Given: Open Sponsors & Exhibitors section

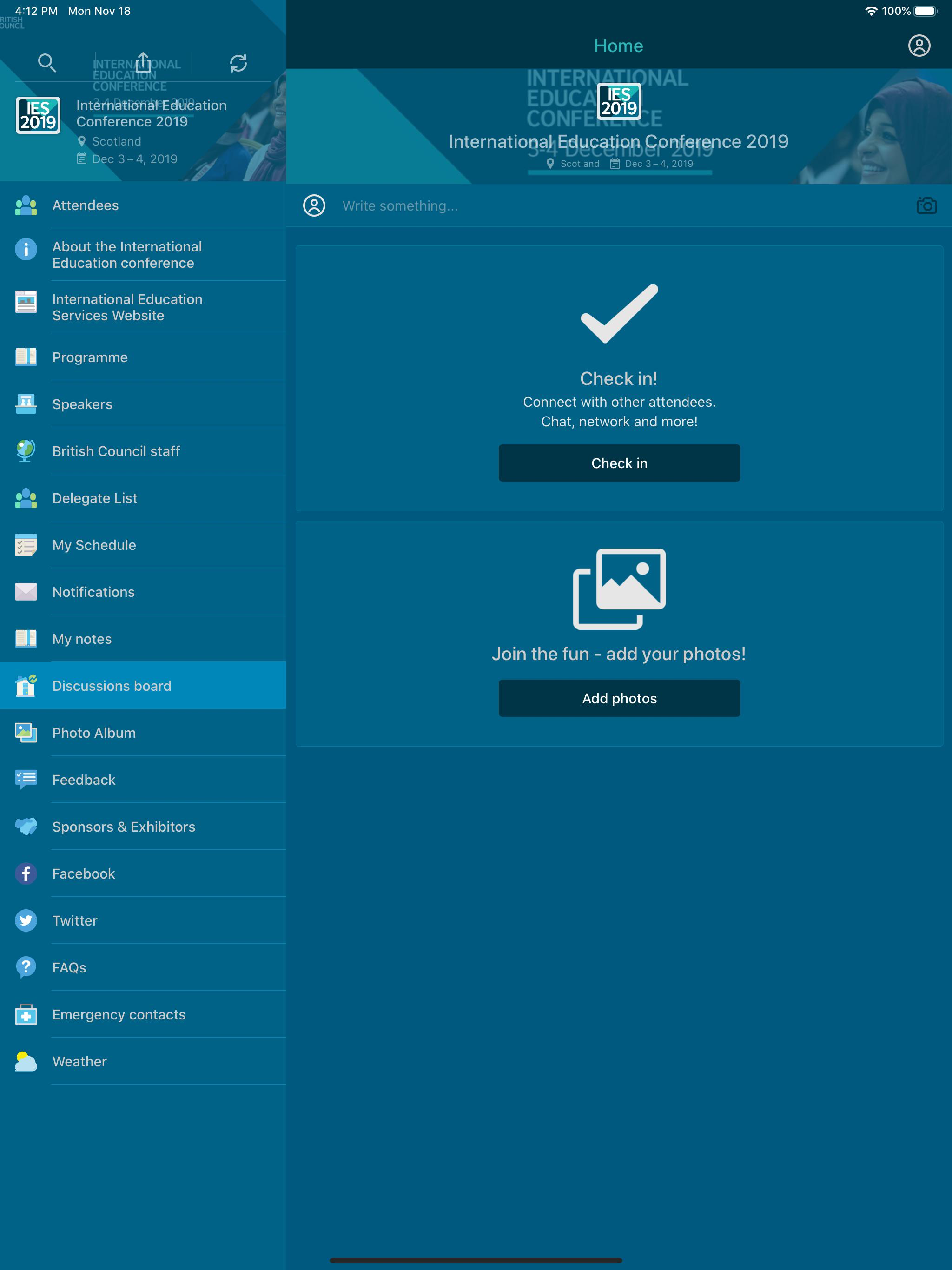Looking at the screenshot, I should click(124, 827).
